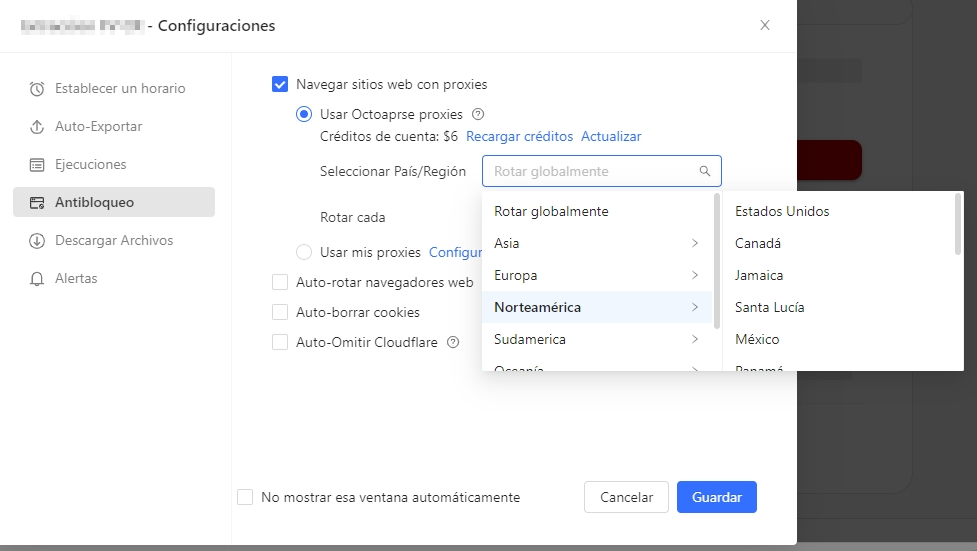The width and height of the screenshot is (977, 551).
Task: Select Usar Octoaprse proxies radio button
Action: pyautogui.click(x=303, y=114)
